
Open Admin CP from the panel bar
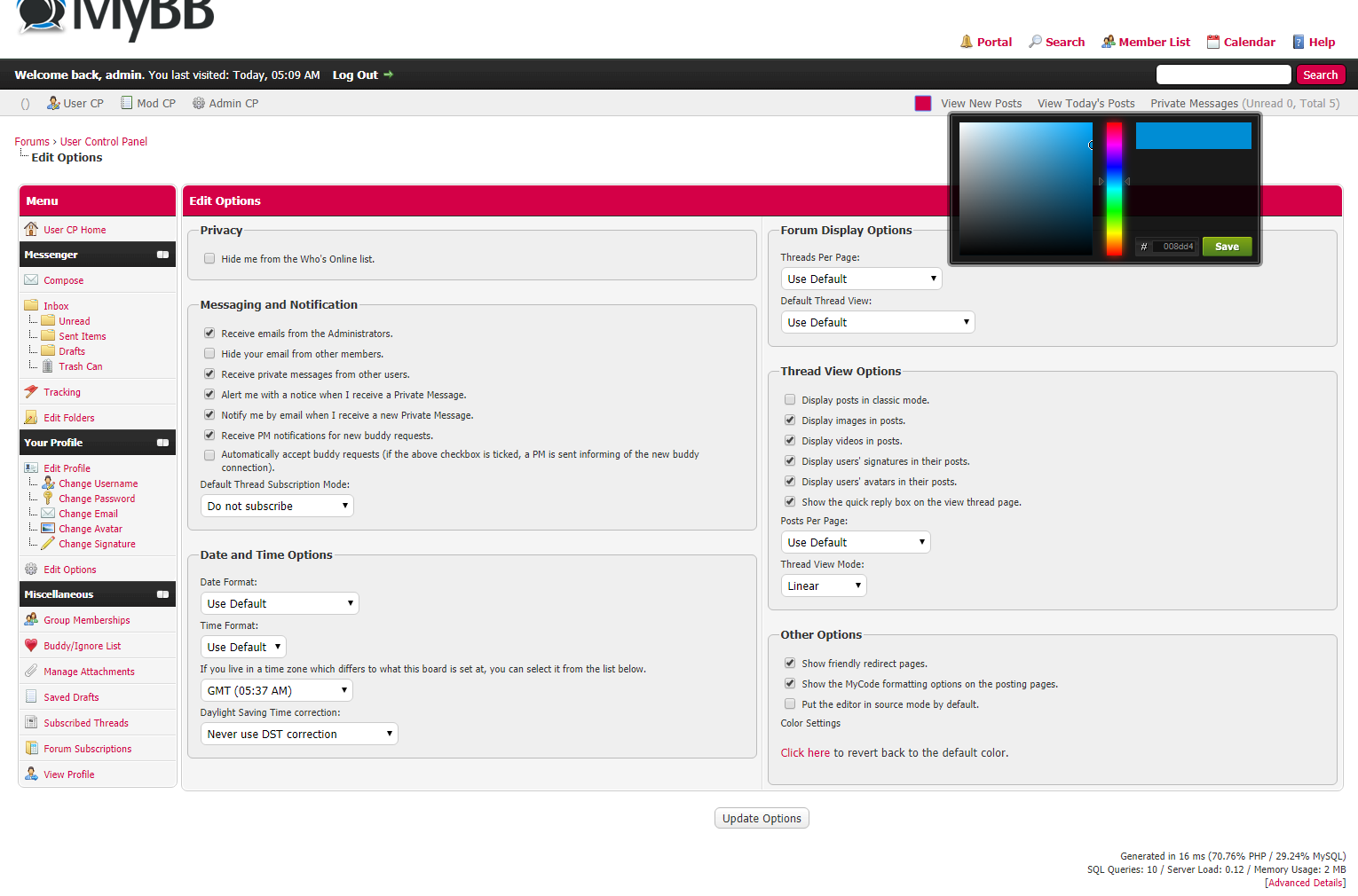click(x=225, y=104)
